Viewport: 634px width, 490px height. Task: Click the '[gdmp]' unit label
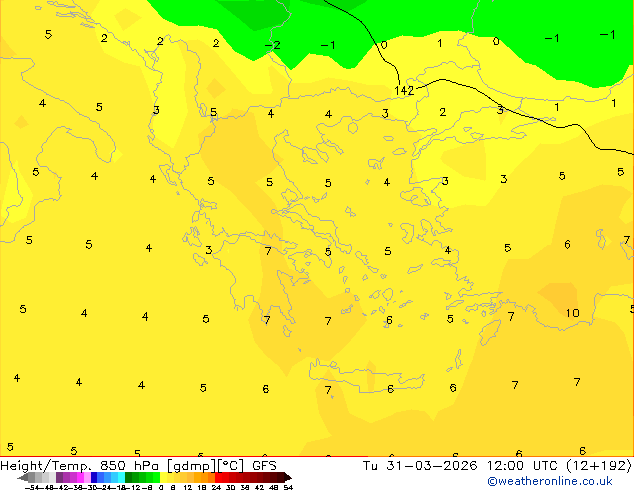[192, 466]
